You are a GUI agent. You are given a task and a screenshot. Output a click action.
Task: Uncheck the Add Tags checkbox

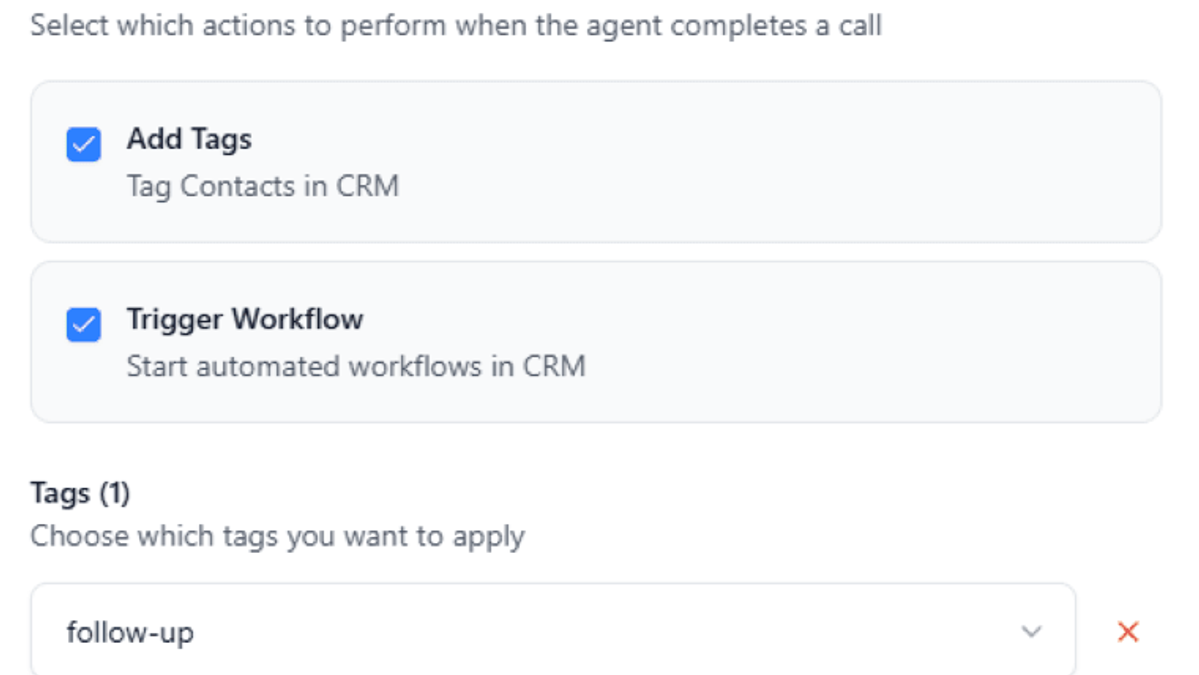click(x=83, y=144)
